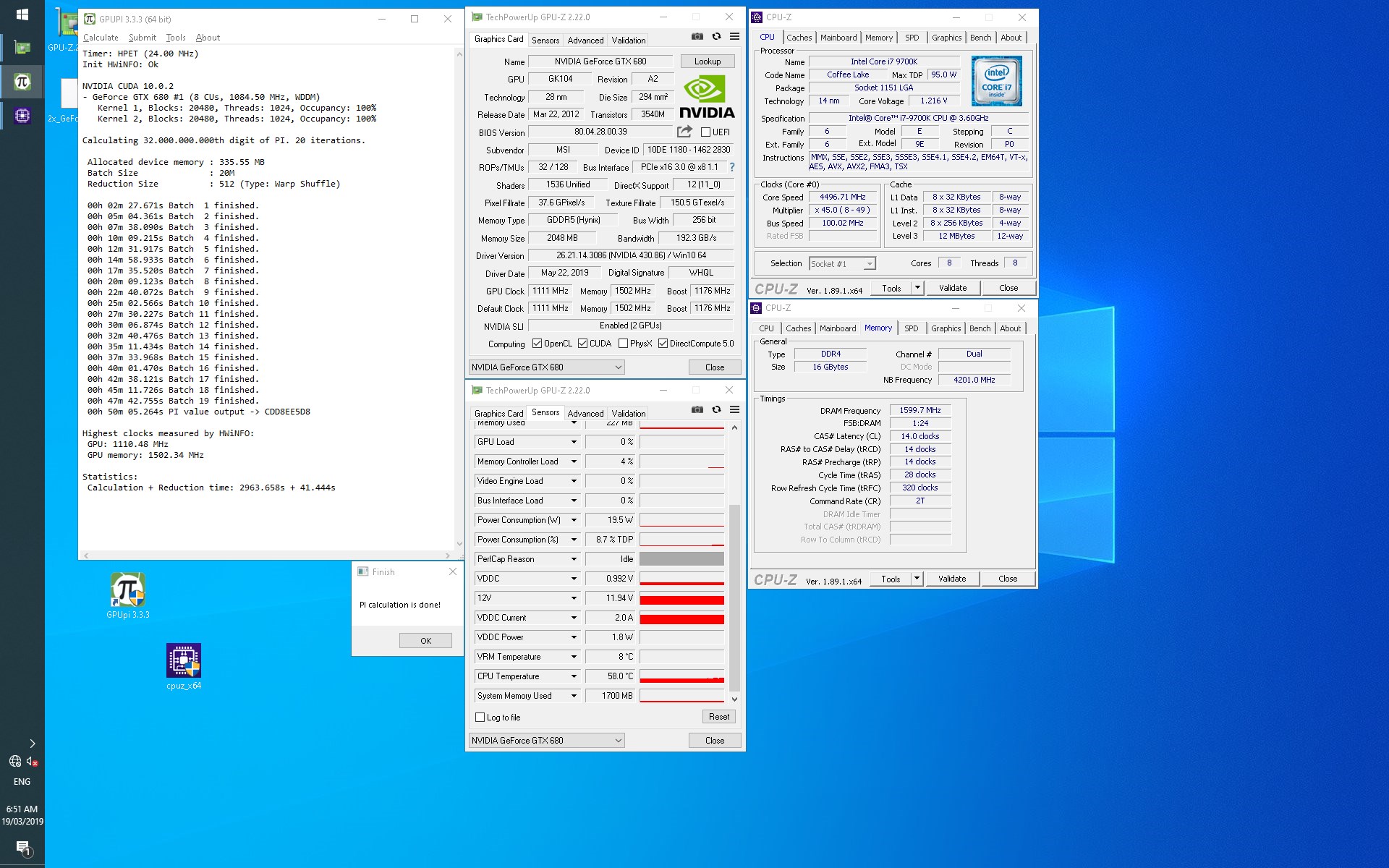The height and width of the screenshot is (868, 1389).
Task: Click the CPU-Z taskbar icon
Action: click(x=22, y=116)
